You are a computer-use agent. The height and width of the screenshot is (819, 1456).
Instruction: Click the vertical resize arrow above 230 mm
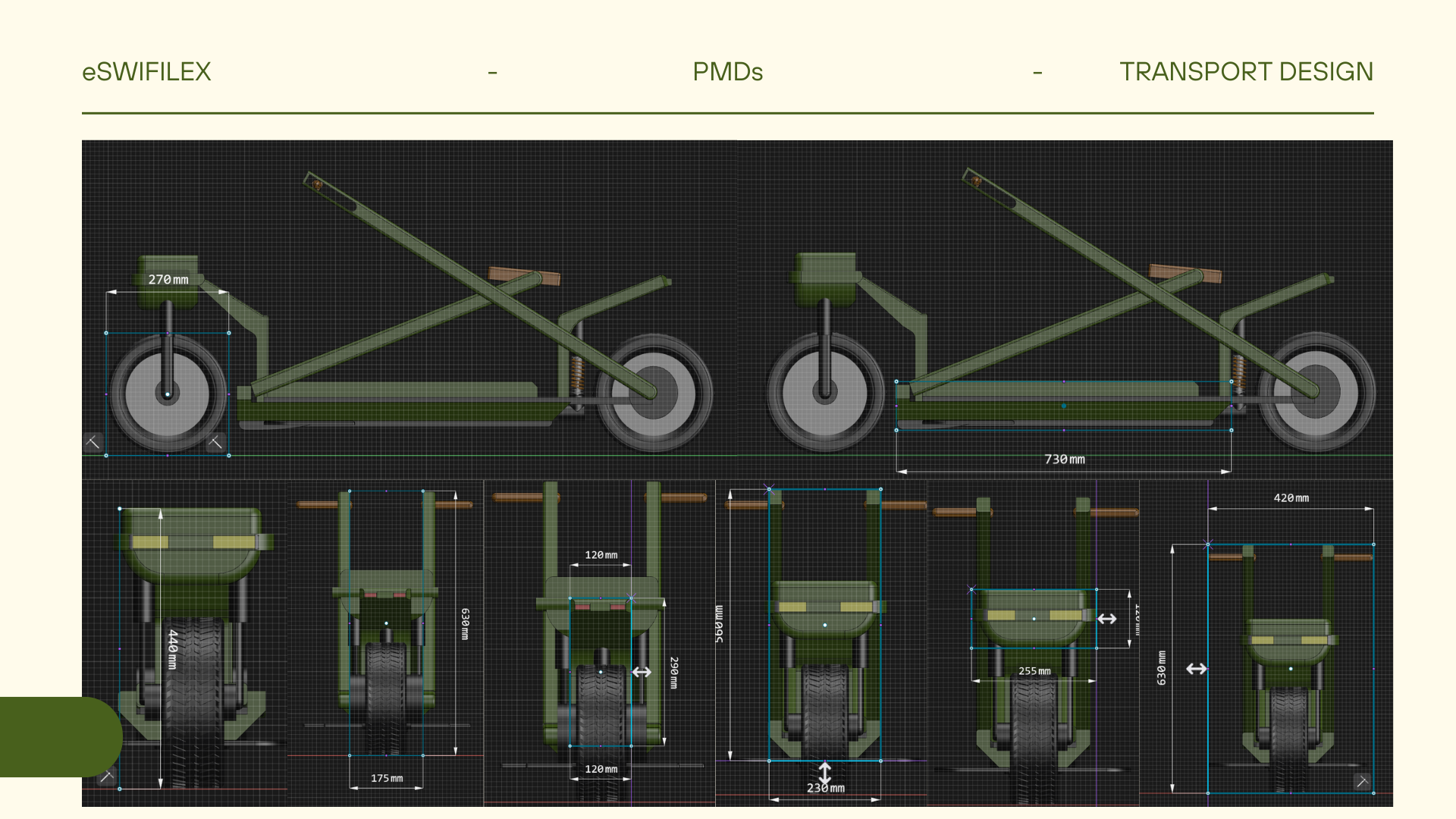click(825, 772)
